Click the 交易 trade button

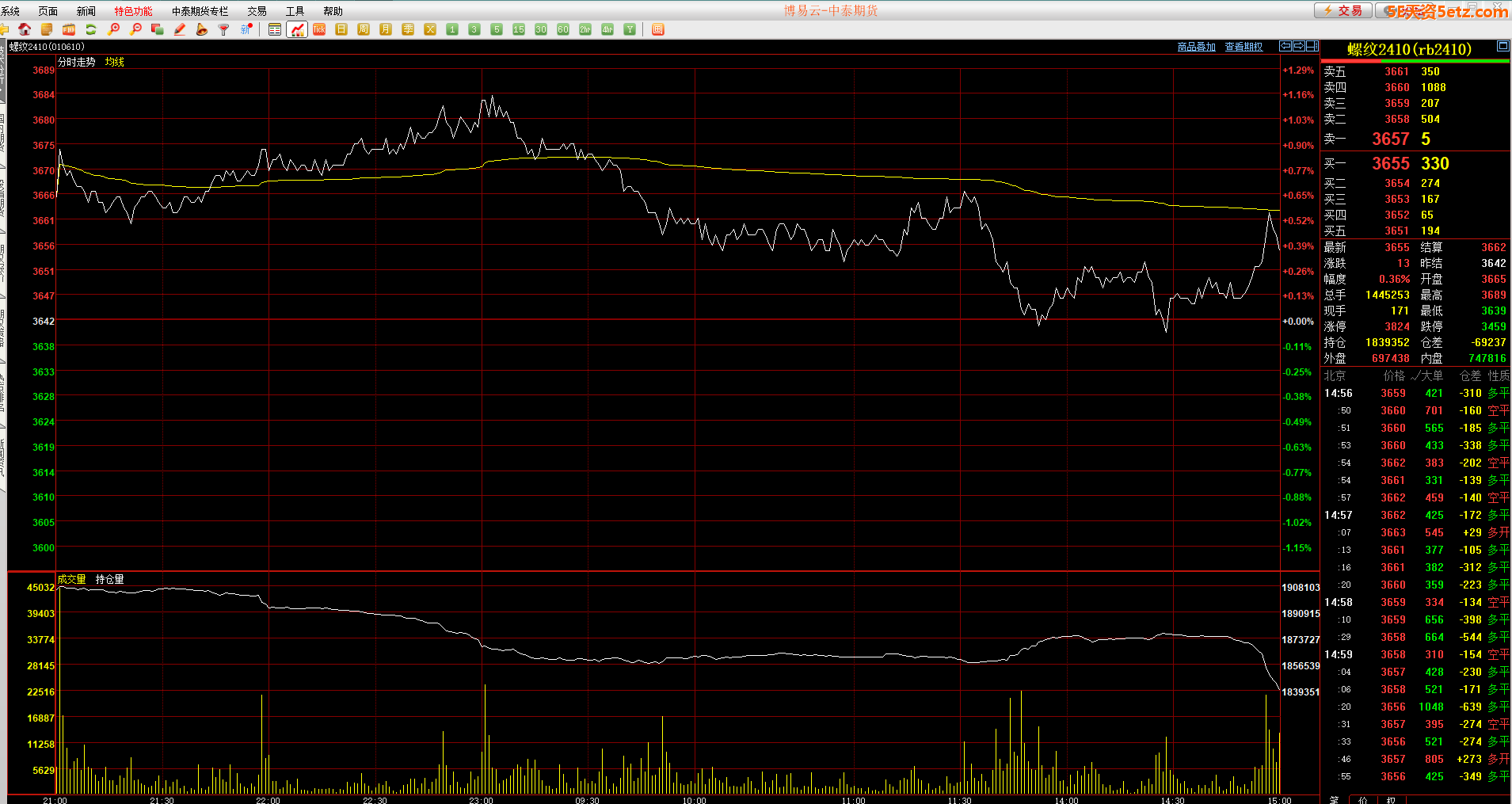(x=1343, y=10)
